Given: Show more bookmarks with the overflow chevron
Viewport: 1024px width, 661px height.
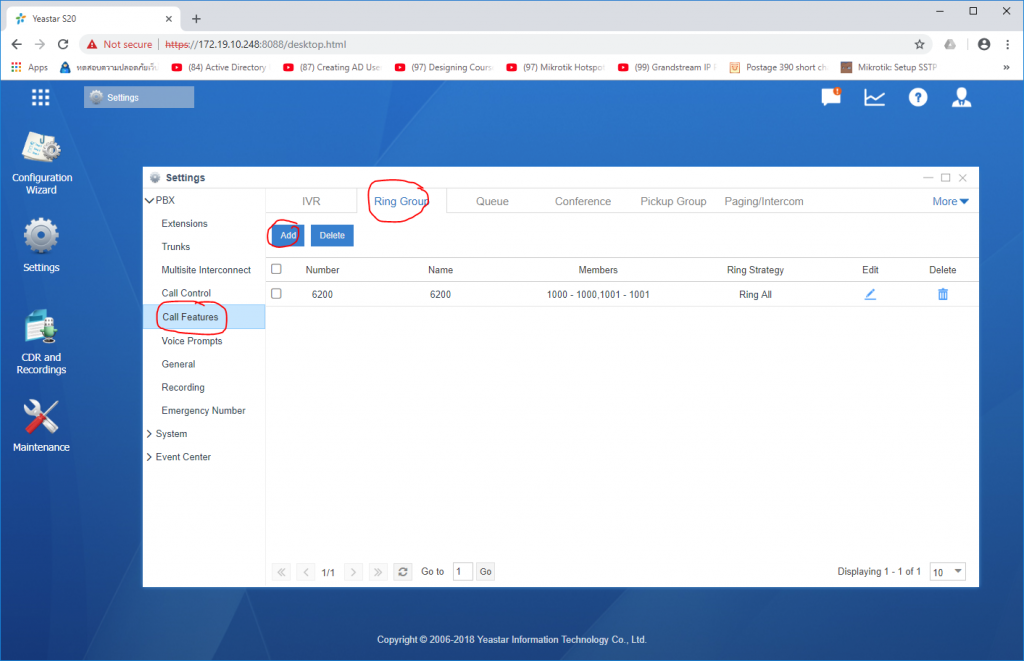Looking at the screenshot, I should 1006,67.
